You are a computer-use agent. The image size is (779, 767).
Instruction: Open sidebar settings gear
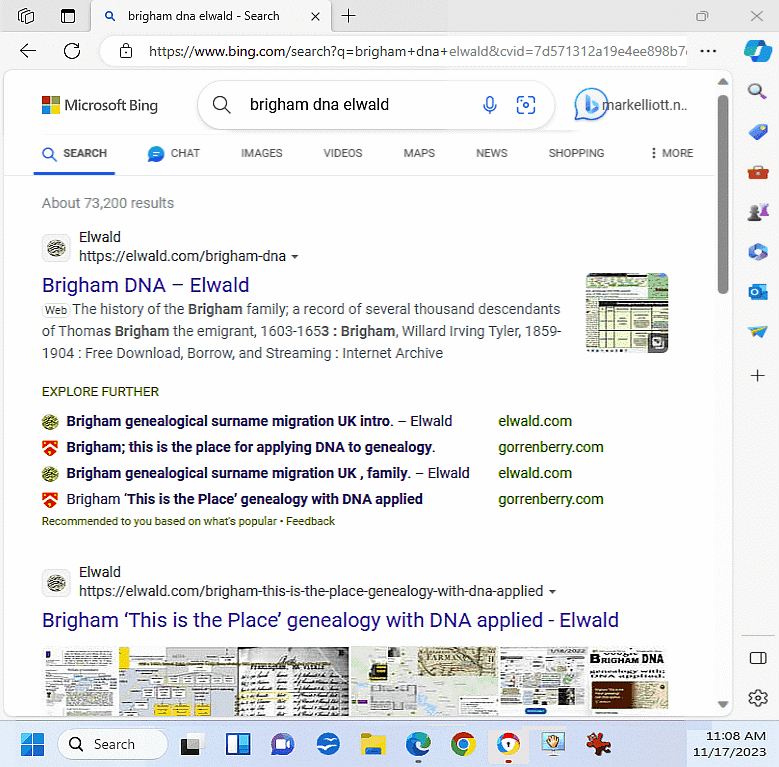(758, 698)
